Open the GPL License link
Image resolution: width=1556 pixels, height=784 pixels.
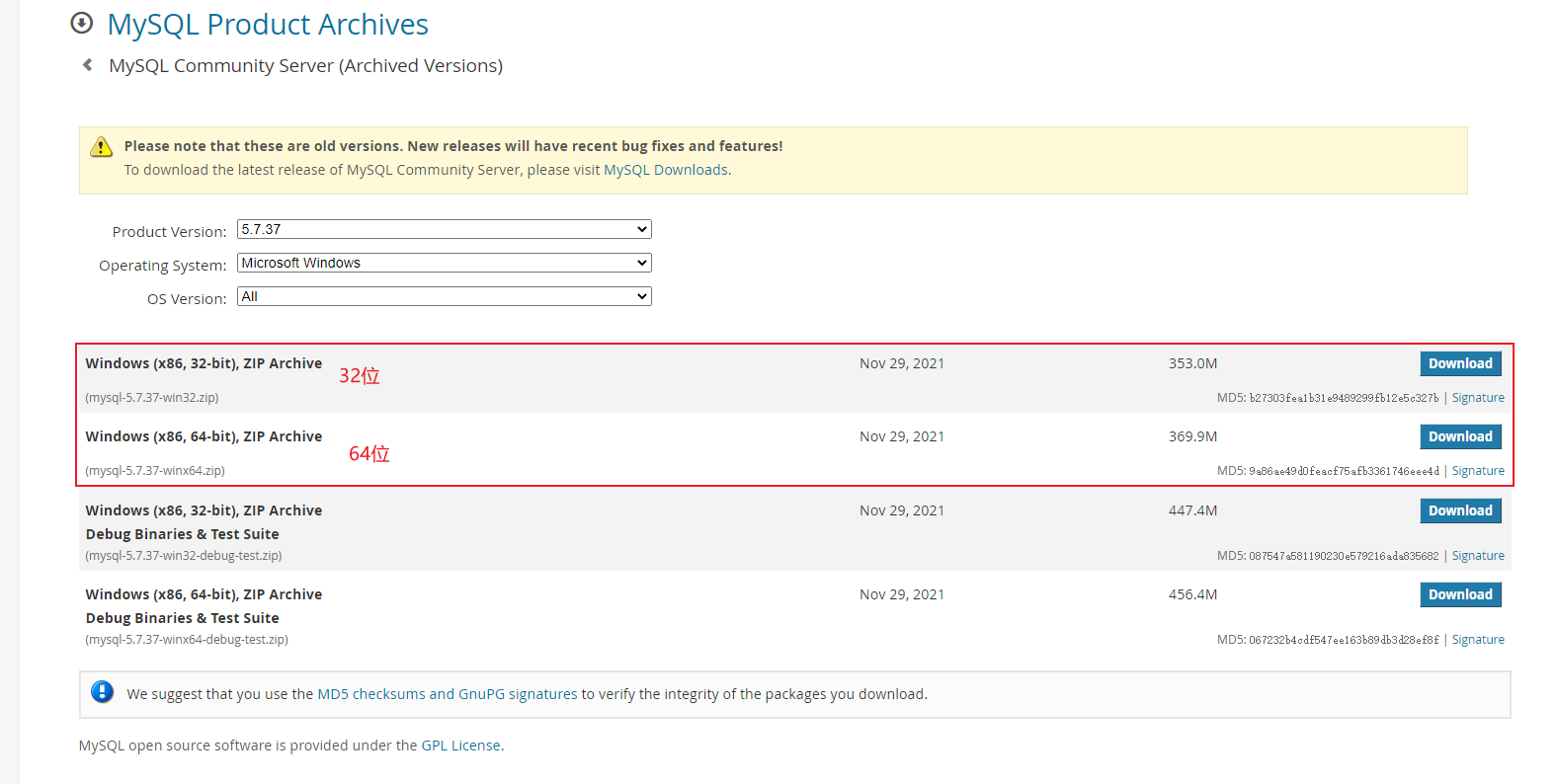[x=461, y=745]
